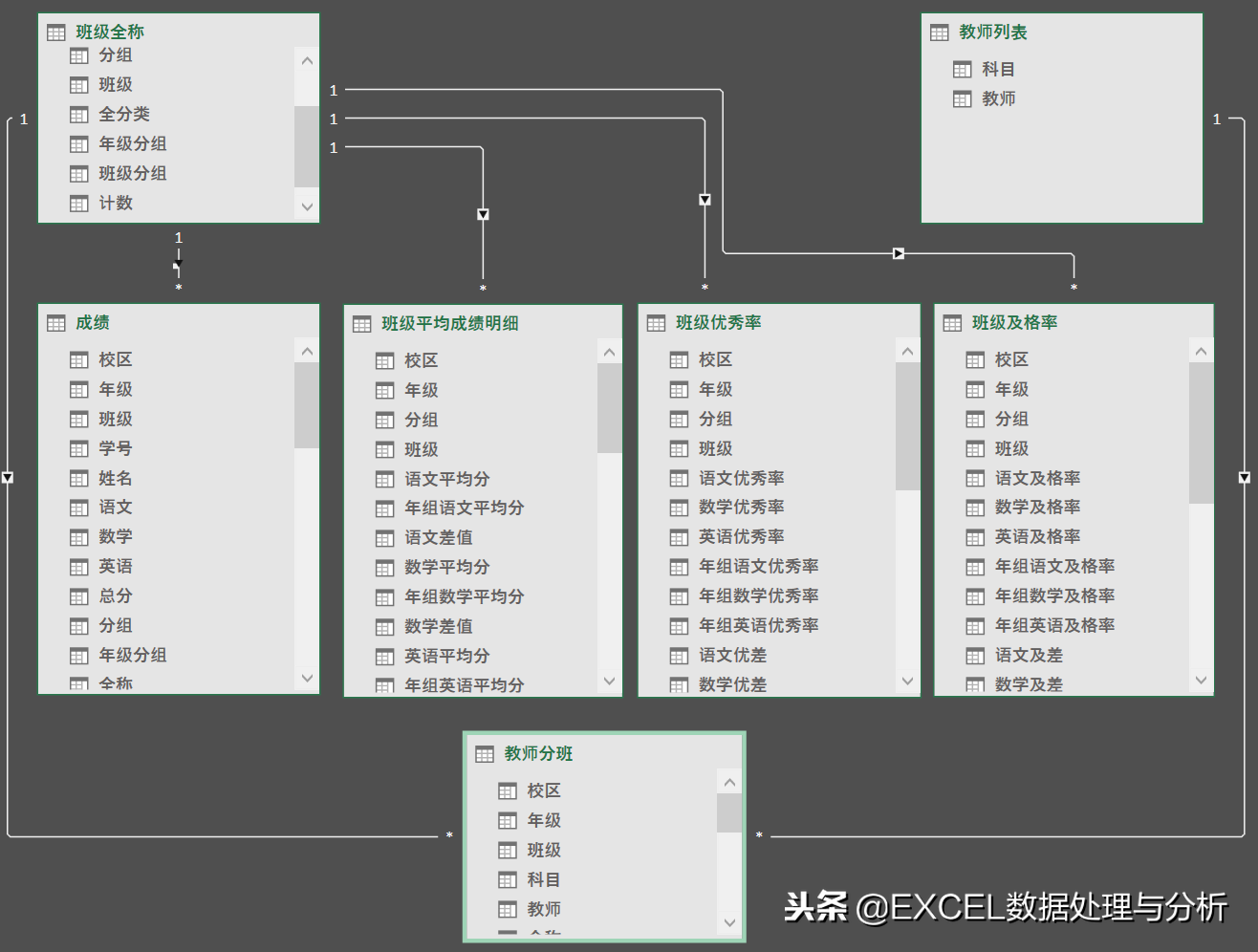
Task: Click field icon beside 年组数学及格率
Action: pos(976,596)
